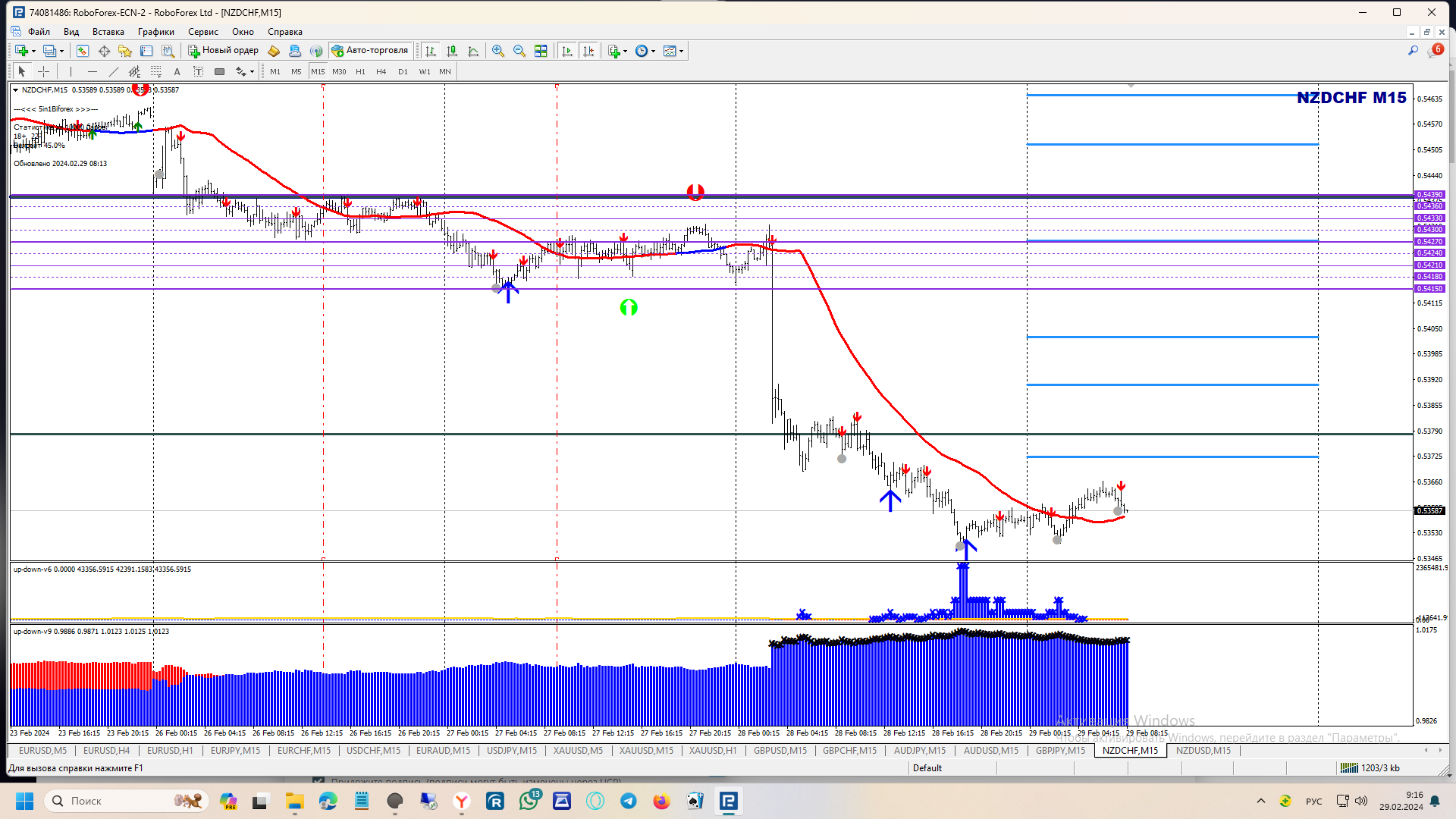Select the Fibonacci retracement tool
The width and height of the screenshot is (1456, 819).
tap(155, 71)
